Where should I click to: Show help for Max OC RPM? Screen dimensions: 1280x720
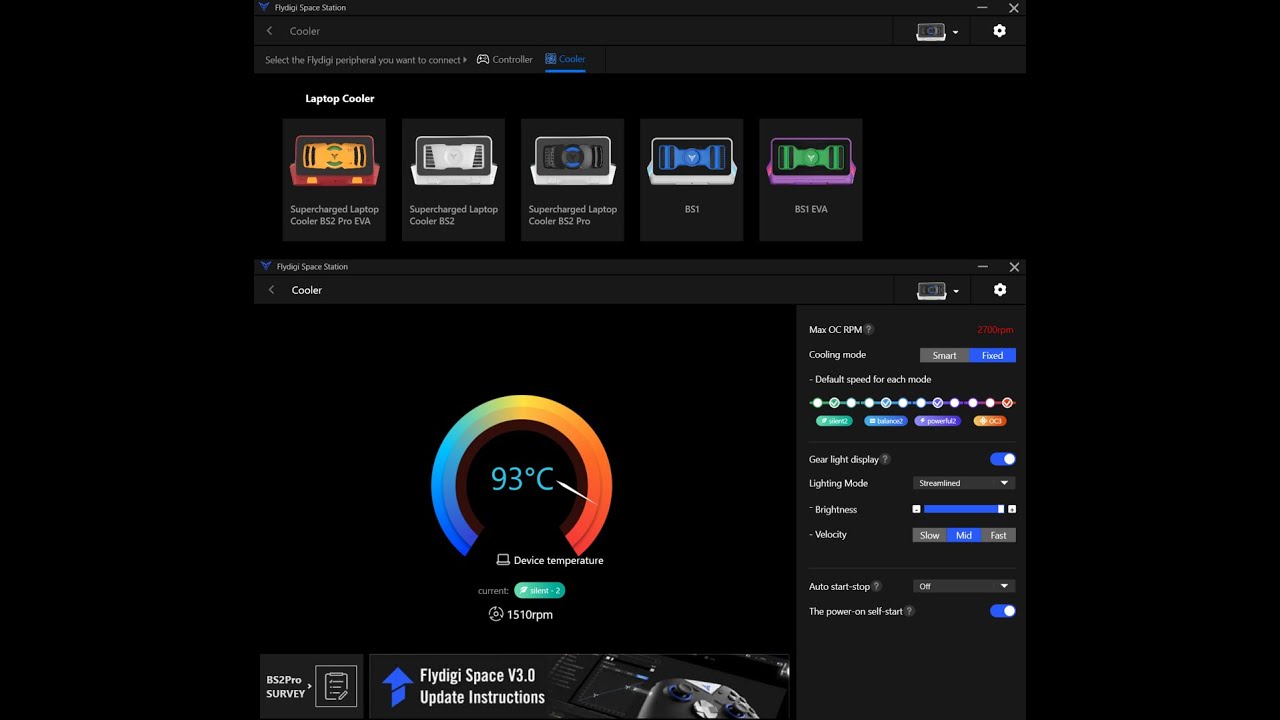click(868, 329)
